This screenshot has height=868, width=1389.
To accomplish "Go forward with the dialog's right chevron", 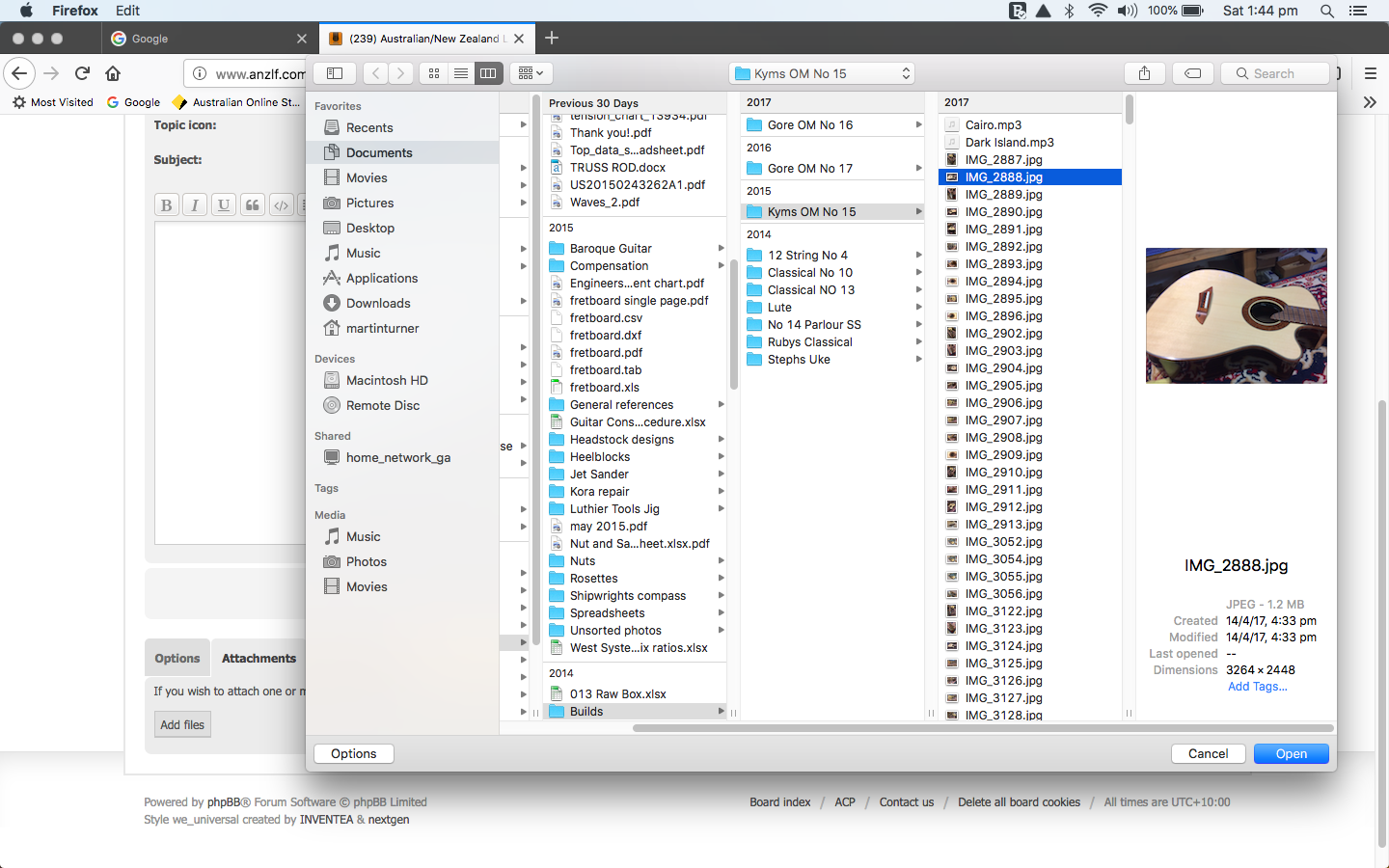I will [x=401, y=73].
